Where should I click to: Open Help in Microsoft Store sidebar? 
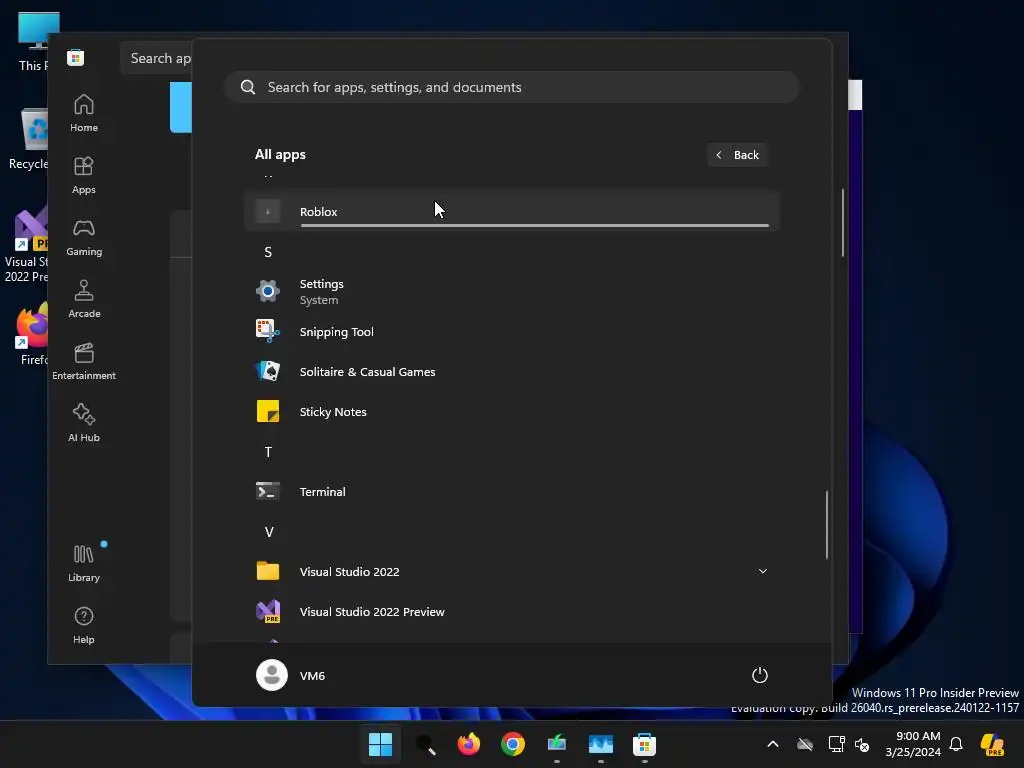click(84, 626)
